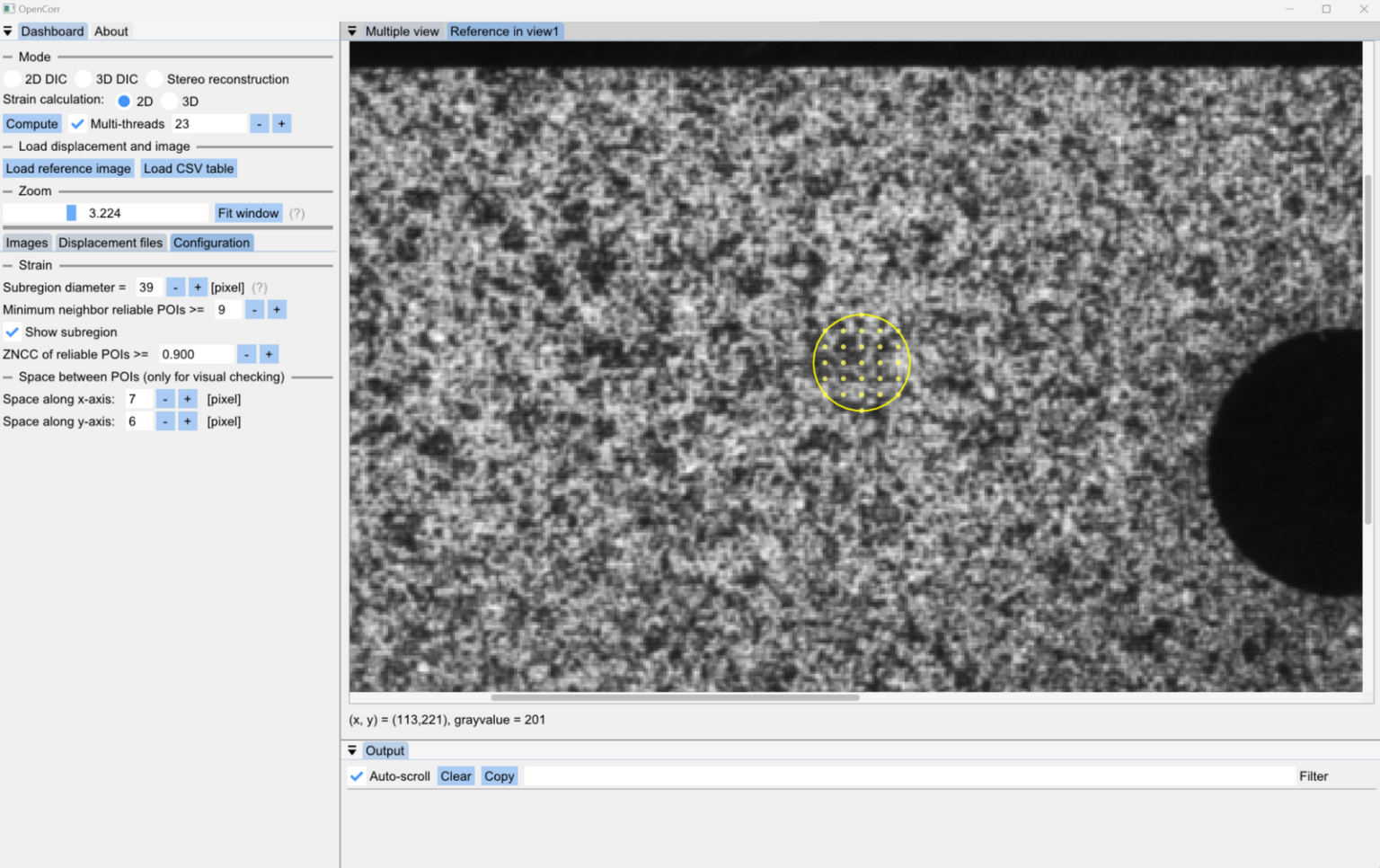Disable the Multi-threads checkbox
Screen dimensions: 1380x868
(76, 123)
